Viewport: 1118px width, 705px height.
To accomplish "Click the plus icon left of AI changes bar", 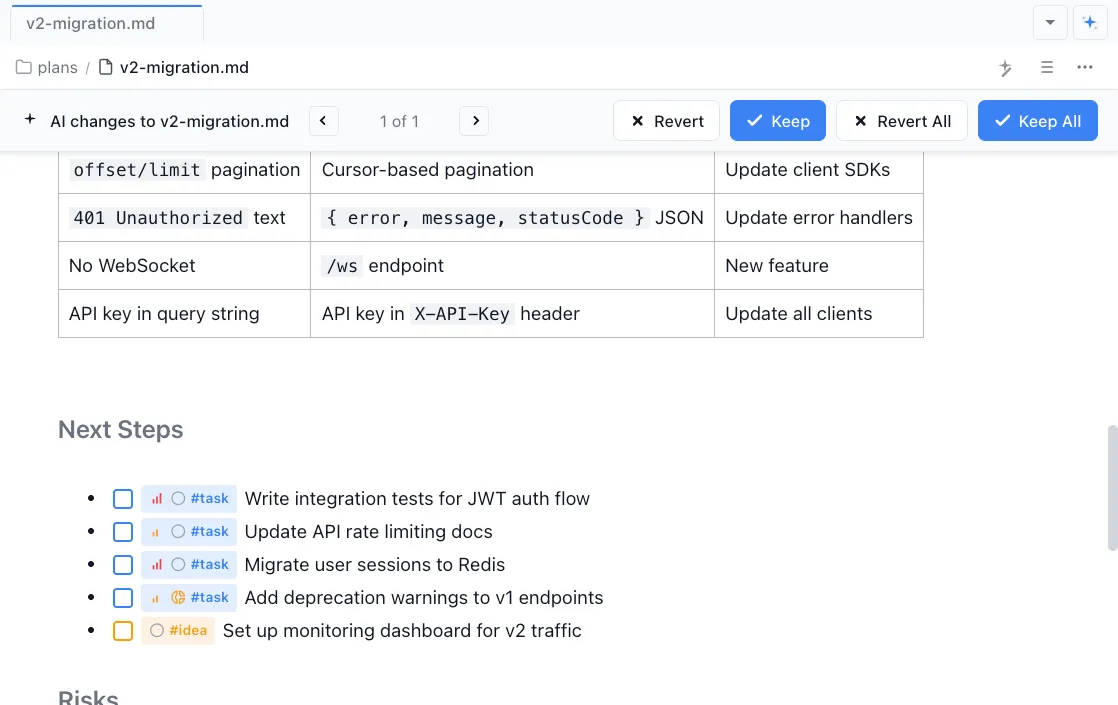I will [x=29, y=118].
